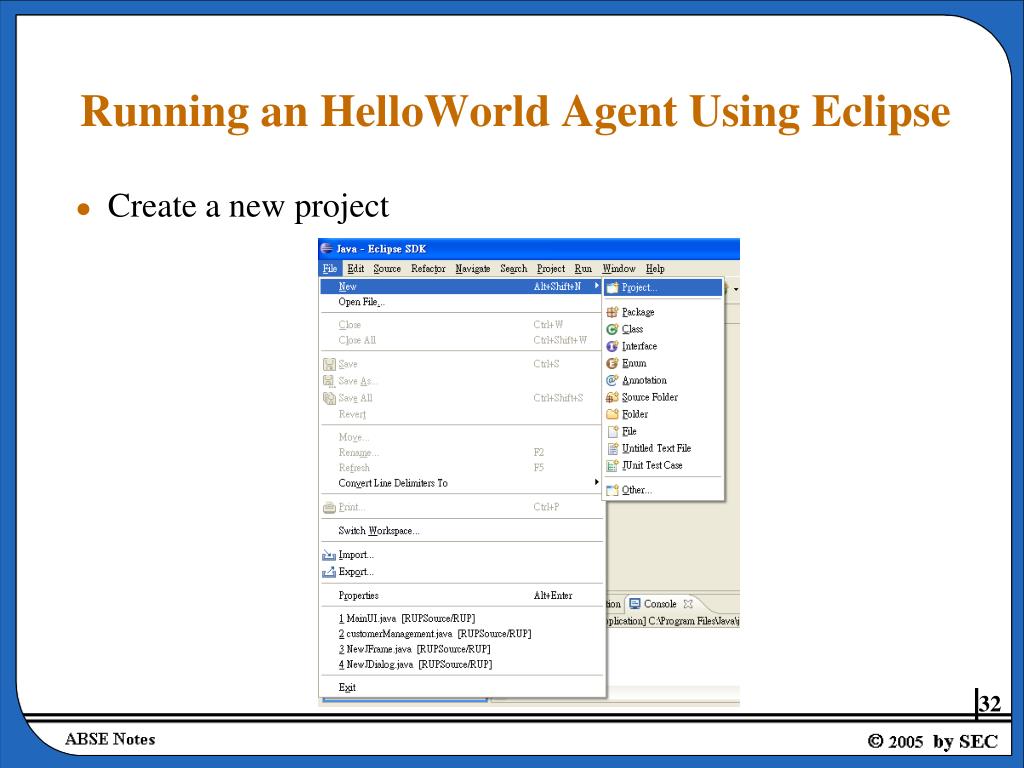Open the Refactor menu
This screenshot has height=768, width=1024.
(x=428, y=268)
